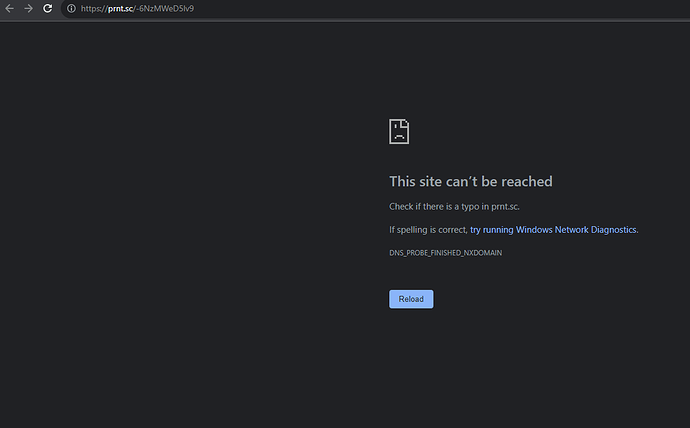The width and height of the screenshot is (690, 428).
Task: Open the Windows Network Diagnostics link
Action: (553, 229)
